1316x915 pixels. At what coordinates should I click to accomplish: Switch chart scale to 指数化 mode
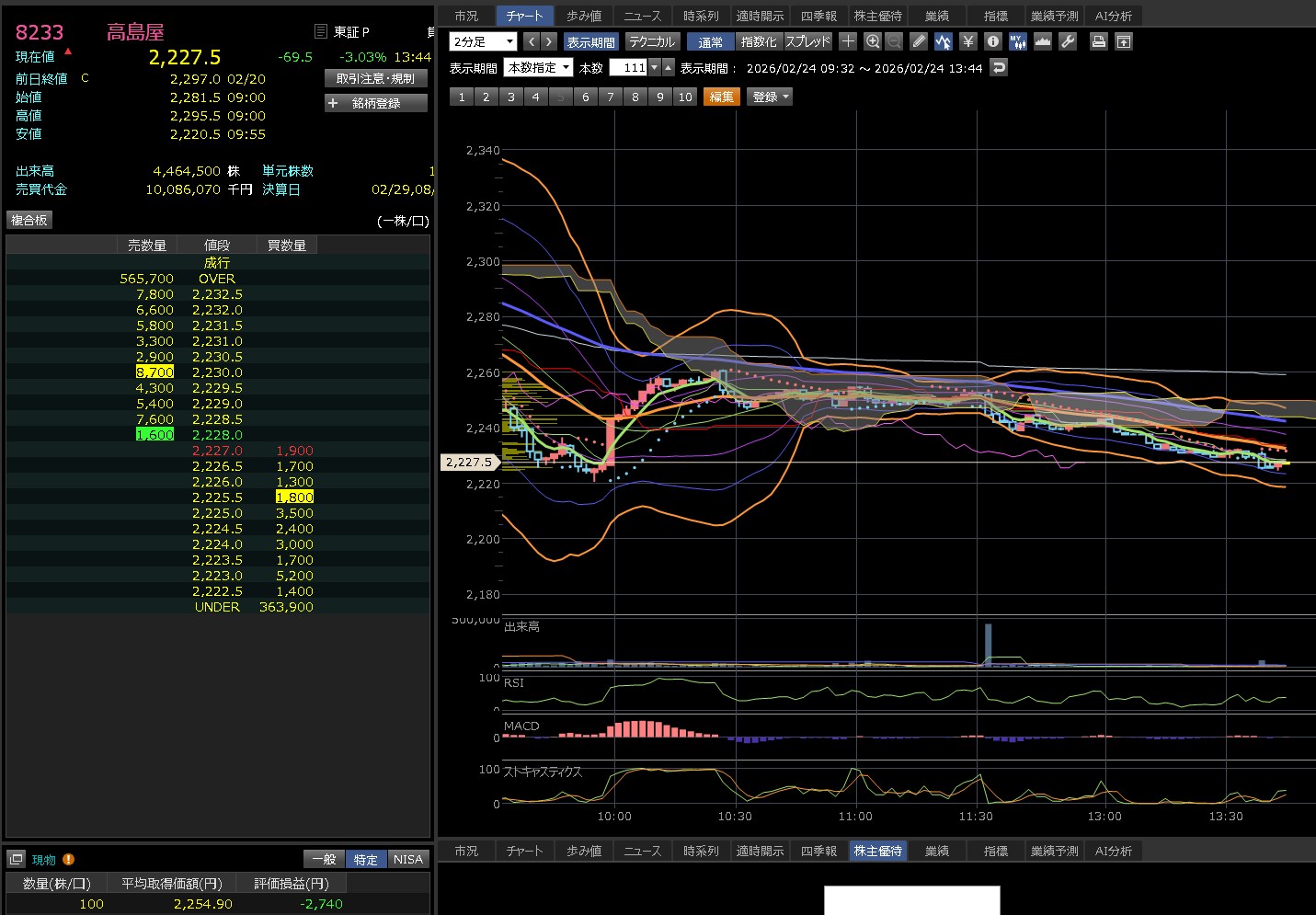click(759, 41)
